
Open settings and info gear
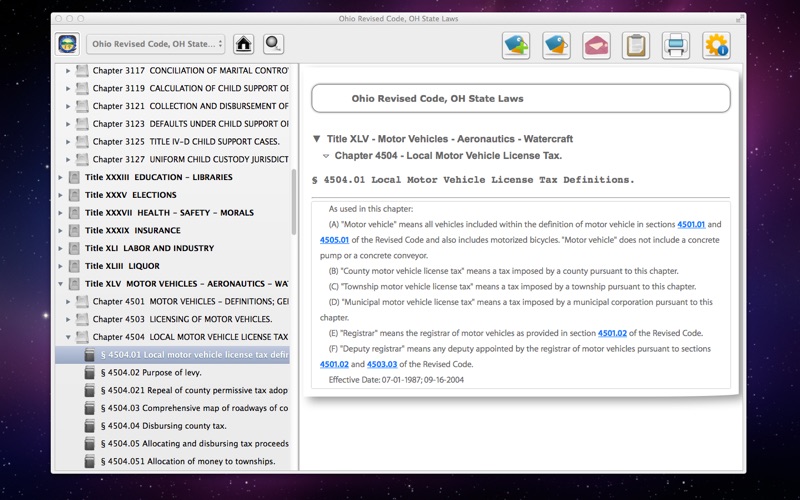(x=716, y=45)
